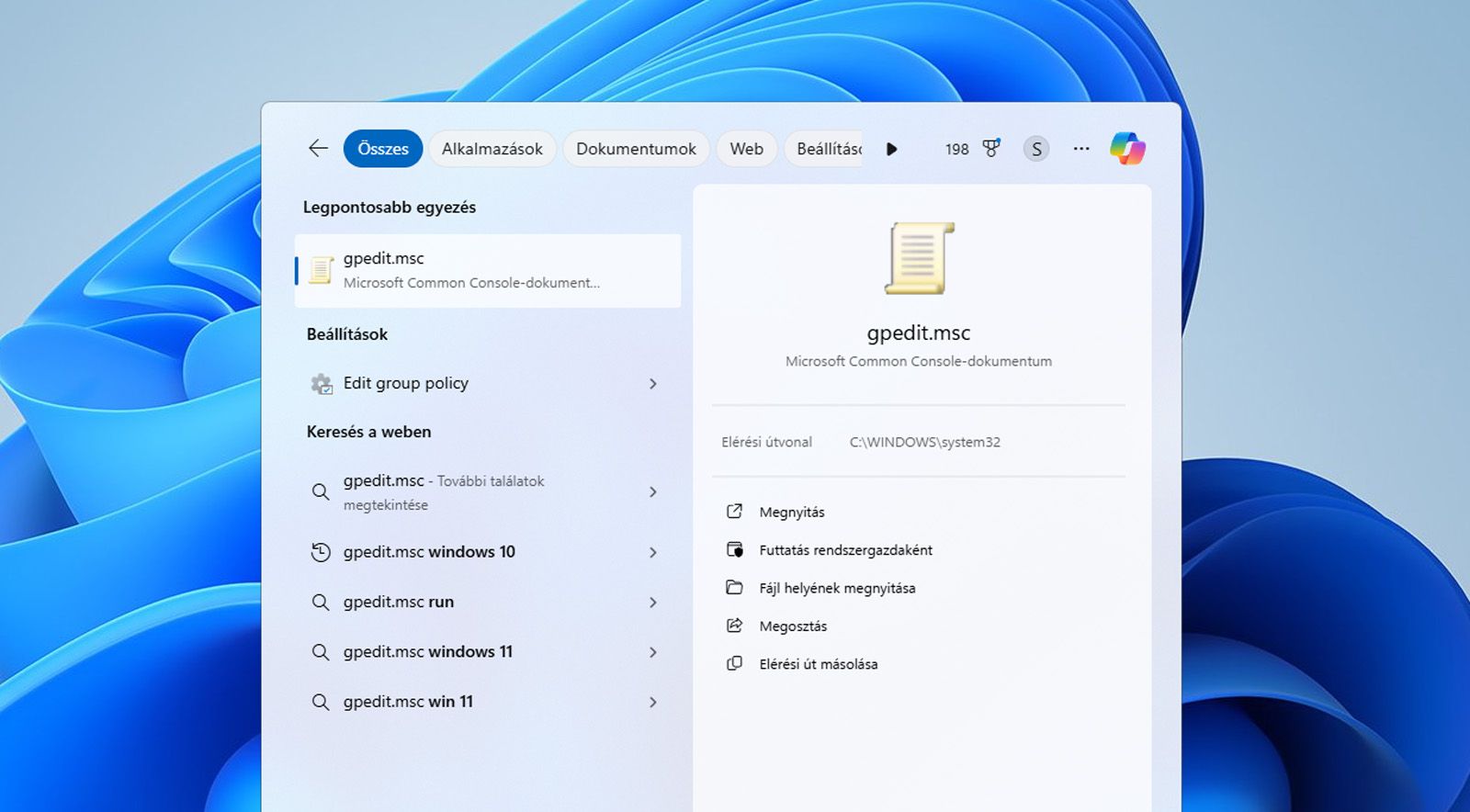Click the share icon beside Megosztás

(x=734, y=626)
